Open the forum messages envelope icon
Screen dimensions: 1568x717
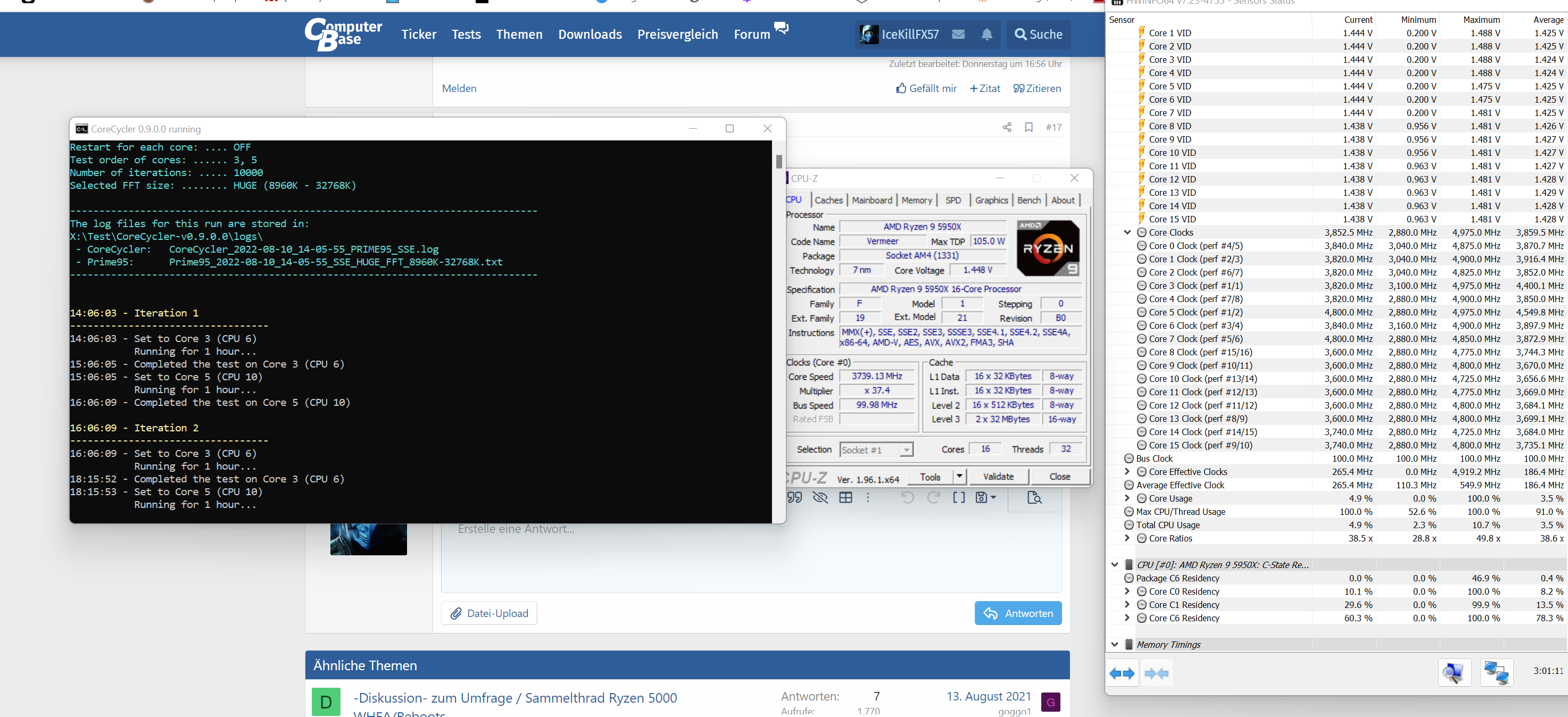958,34
